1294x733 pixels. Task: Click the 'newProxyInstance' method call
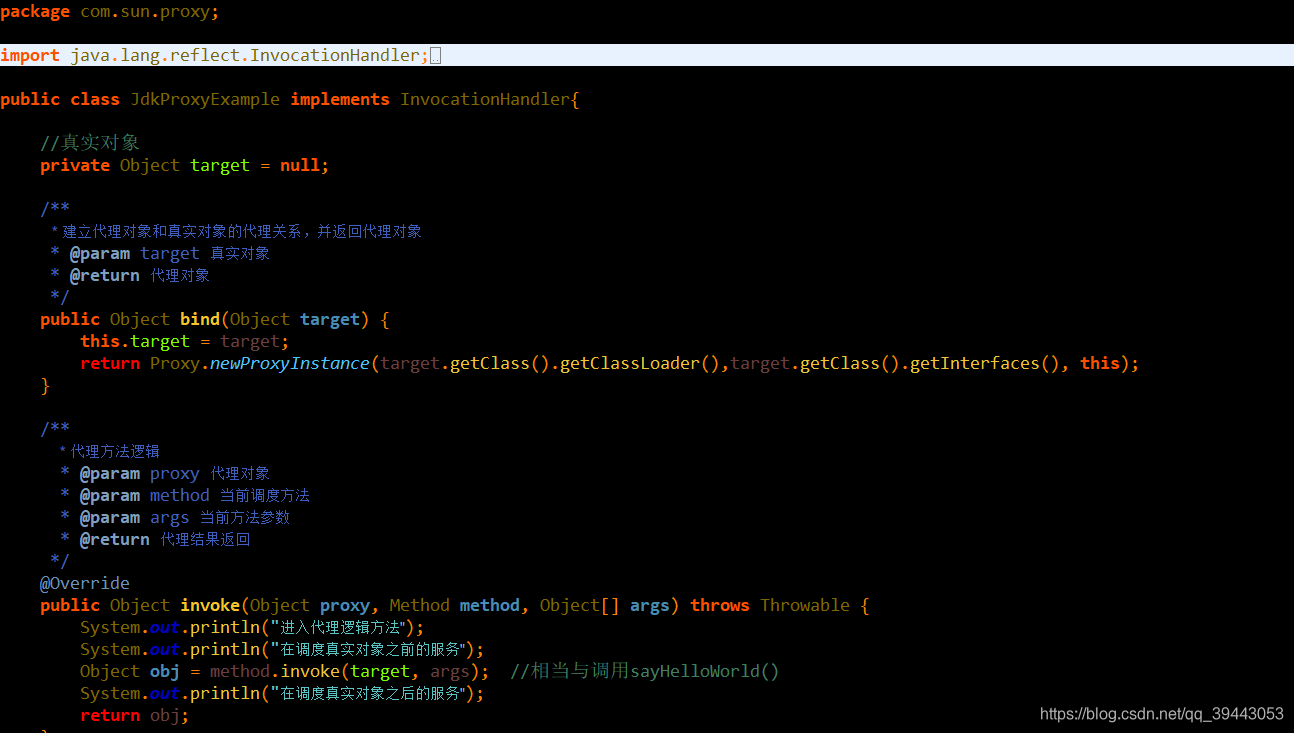pyautogui.click(x=290, y=363)
